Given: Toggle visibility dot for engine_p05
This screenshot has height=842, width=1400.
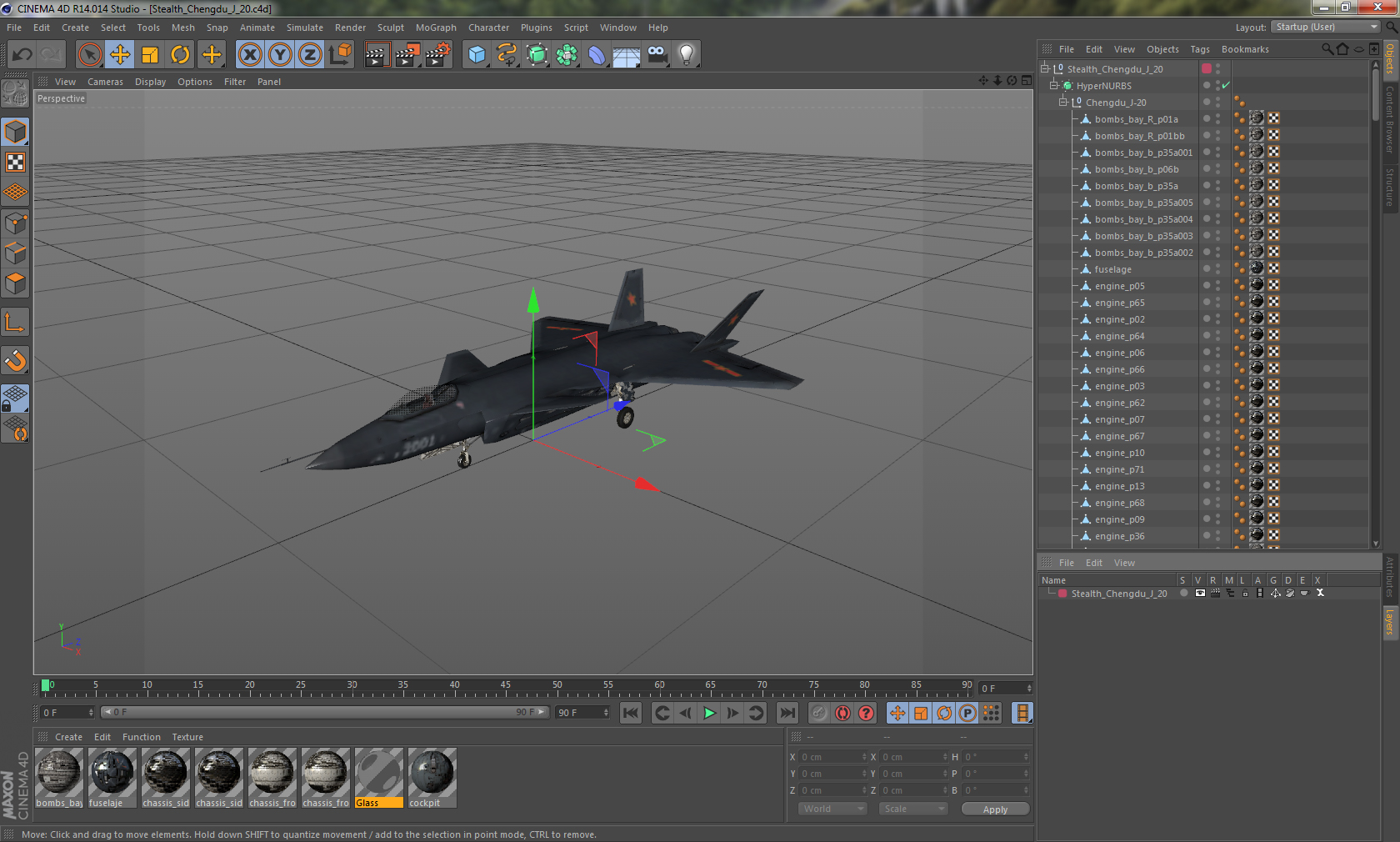Looking at the screenshot, I should (x=1206, y=285).
